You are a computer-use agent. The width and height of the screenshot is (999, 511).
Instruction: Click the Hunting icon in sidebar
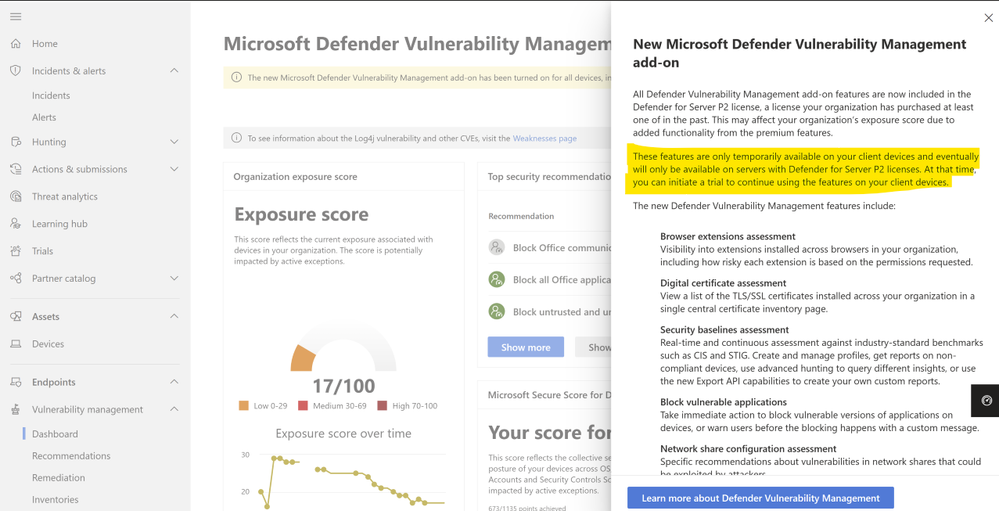[x=15, y=142]
